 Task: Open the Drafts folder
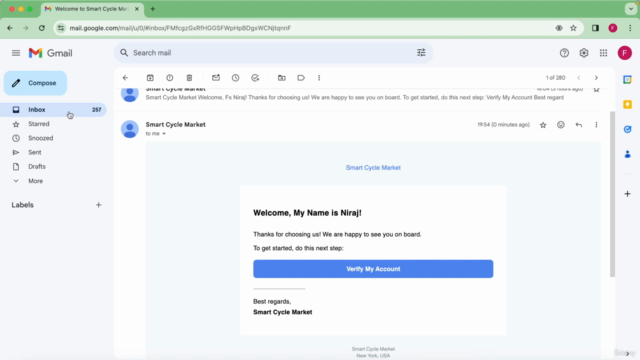click(37, 167)
